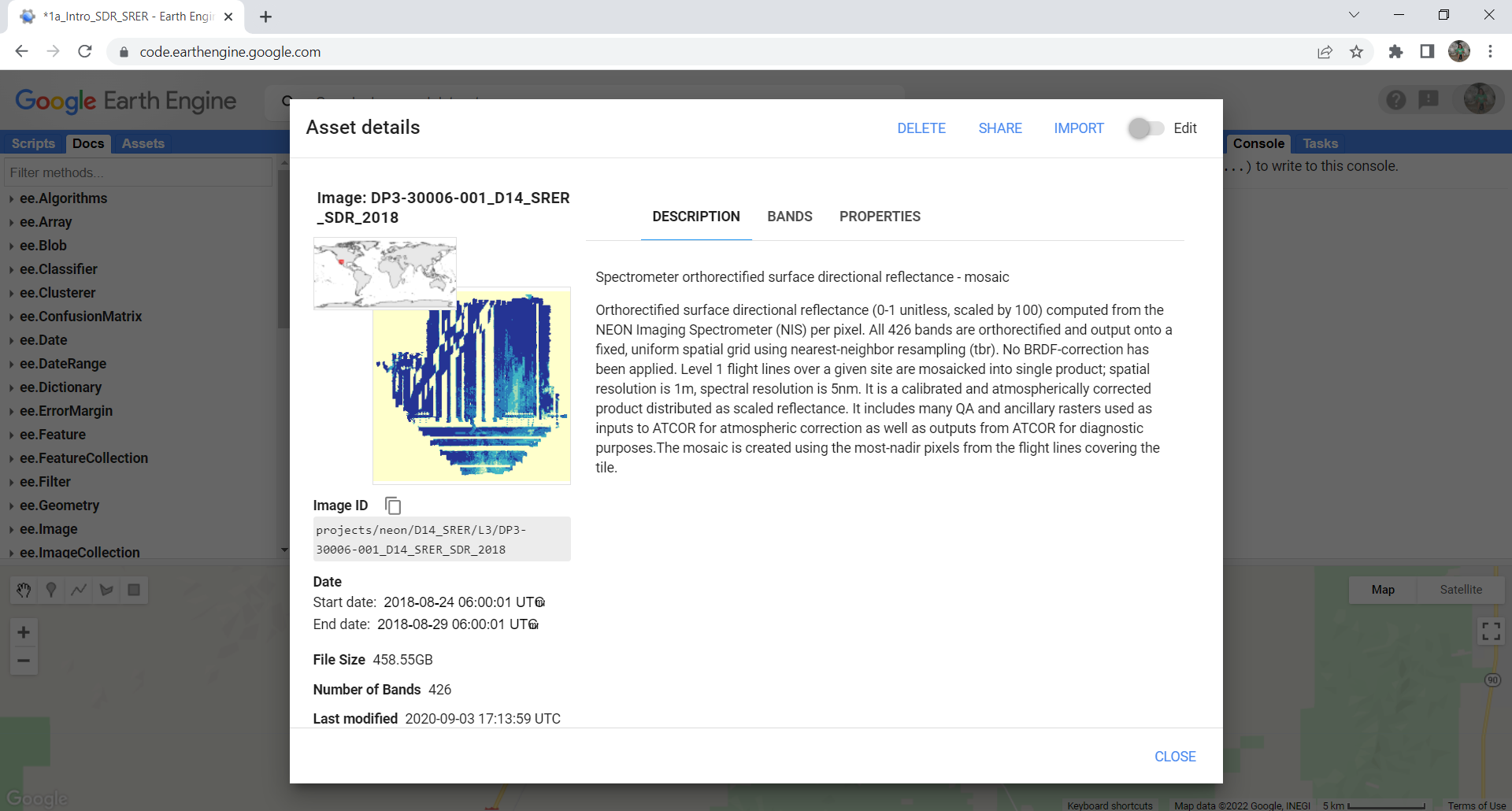Screen dimensions: 1512x811
Task: Close the 1a_Intro_SDR_SRER tab
Action: [228, 17]
